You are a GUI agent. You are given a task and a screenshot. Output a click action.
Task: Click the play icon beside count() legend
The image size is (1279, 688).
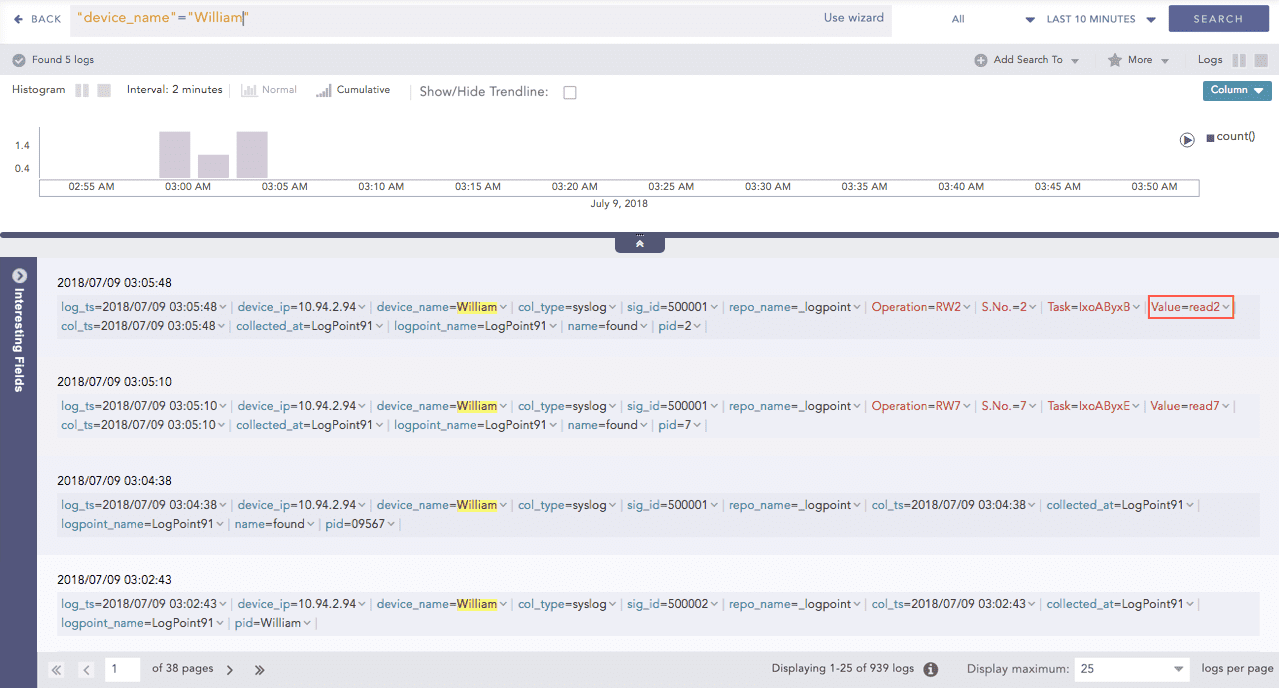[x=1187, y=140]
